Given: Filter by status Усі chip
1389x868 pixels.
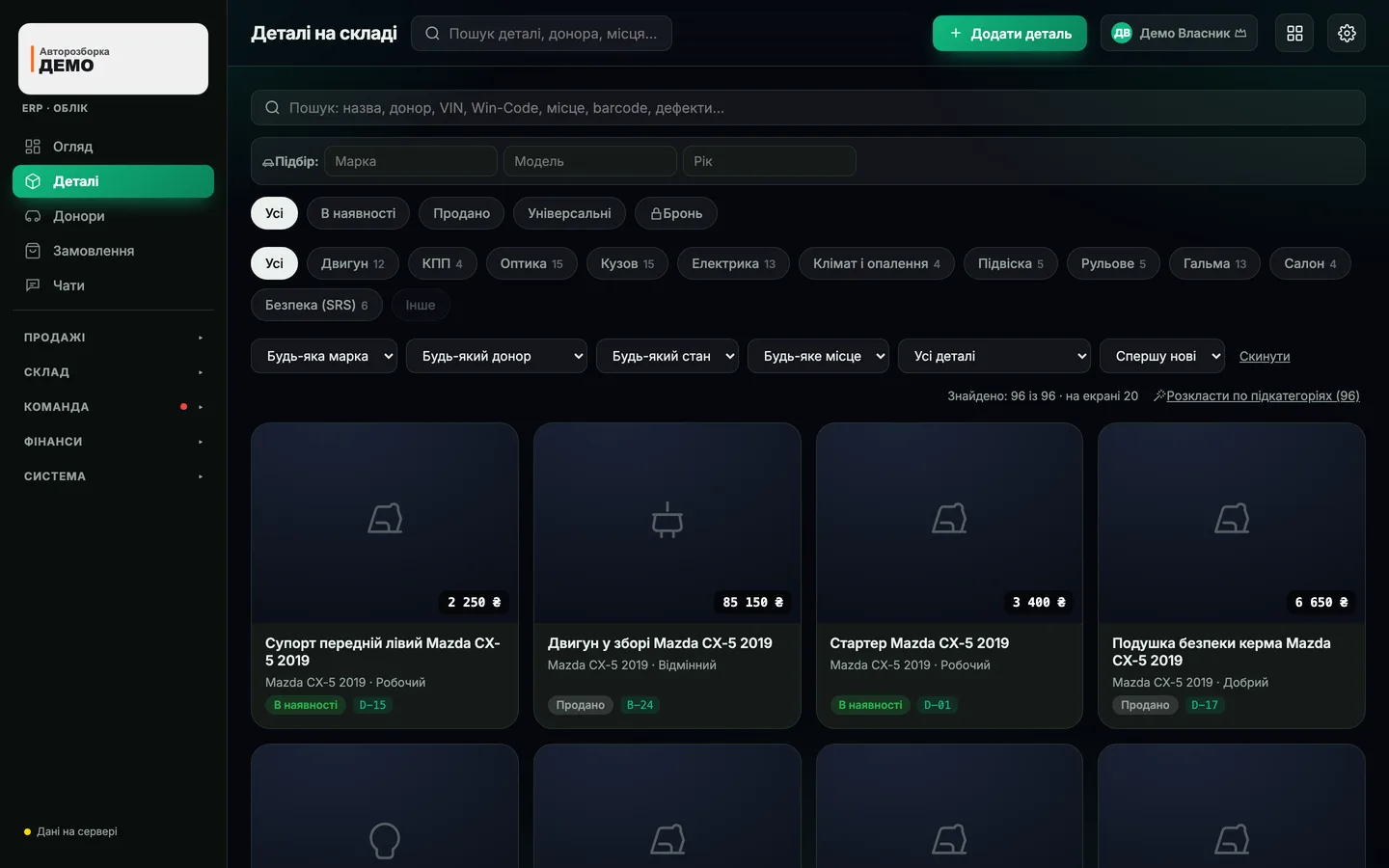Looking at the screenshot, I should pyautogui.click(x=275, y=213).
